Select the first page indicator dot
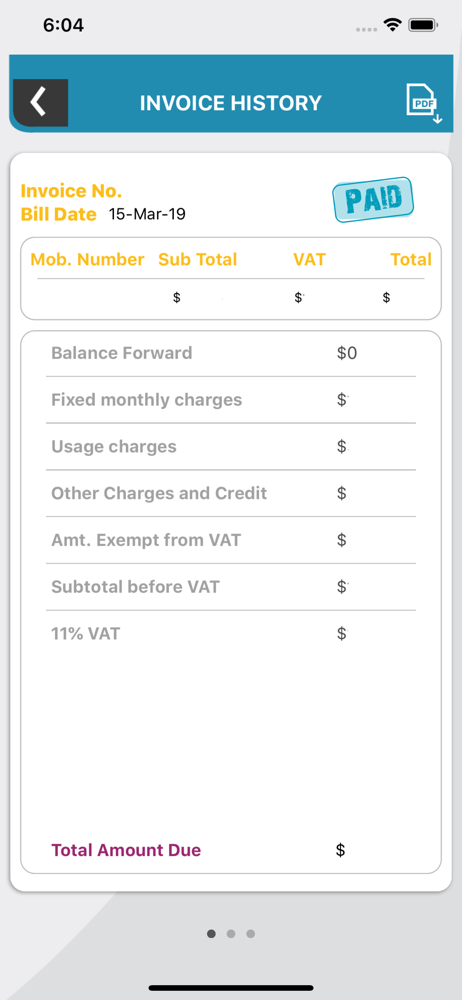The height and width of the screenshot is (1000, 462). point(211,934)
